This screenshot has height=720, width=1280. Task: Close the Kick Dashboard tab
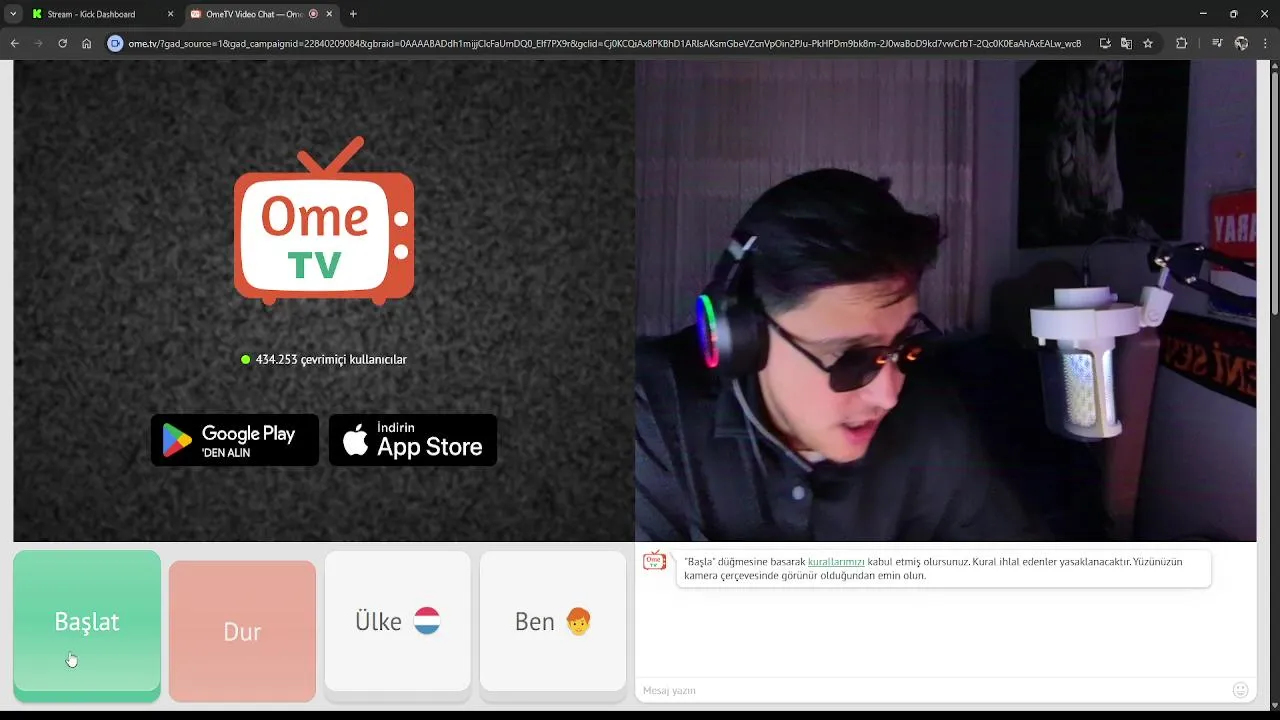pos(170,14)
